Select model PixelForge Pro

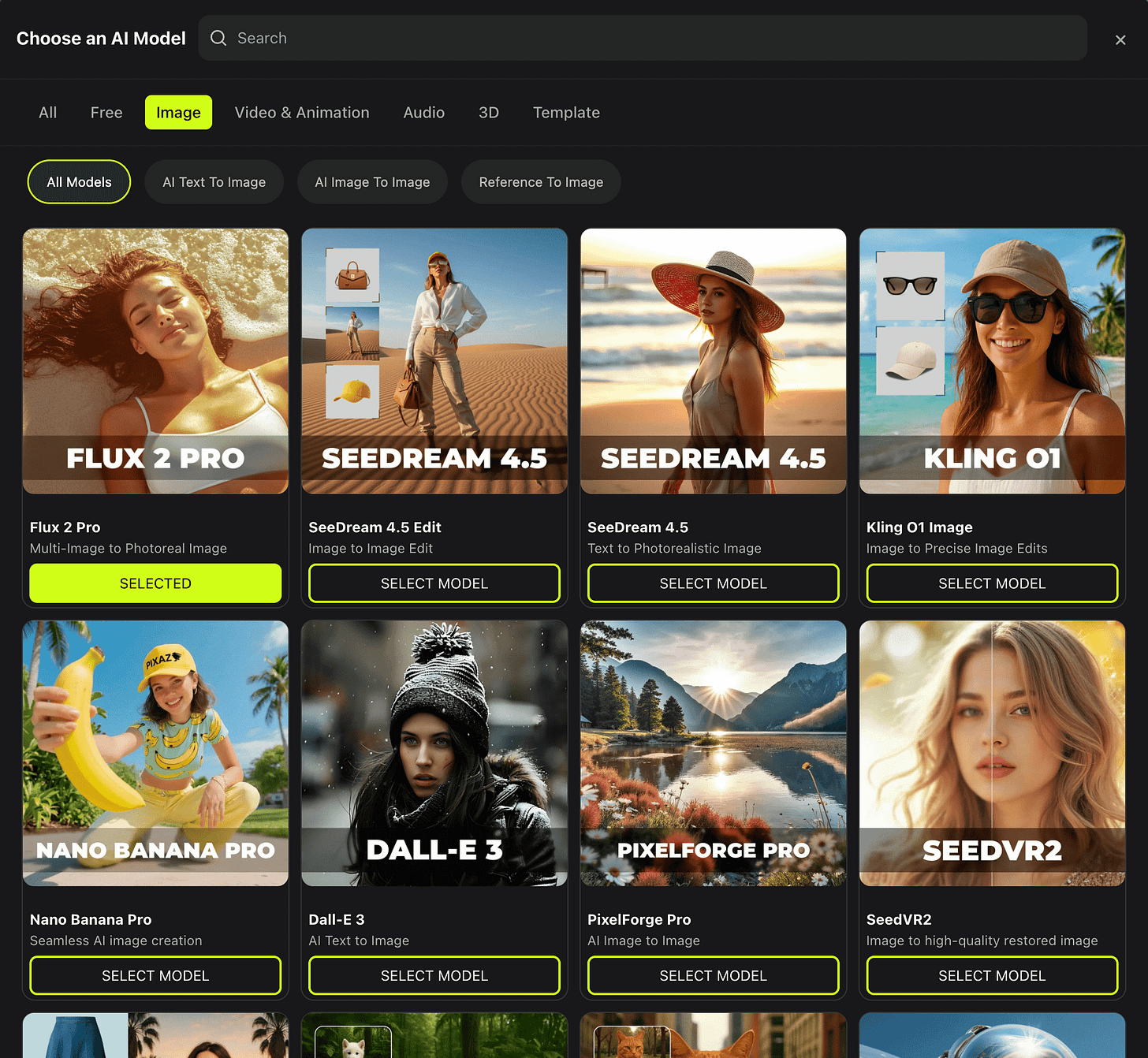[x=714, y=975]
